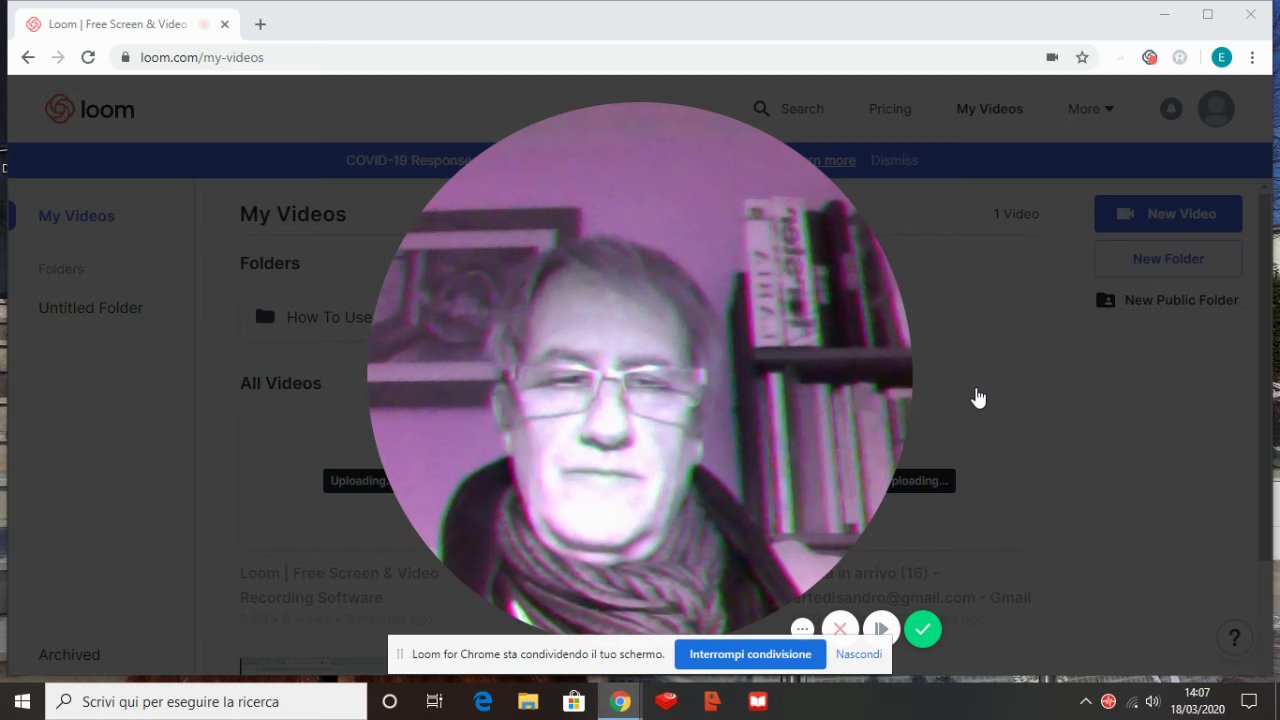The image size is (1280, 720).
Task: Open the Loom profile avatar menu
Action: pyautogui.click(x=1216, y=109)
